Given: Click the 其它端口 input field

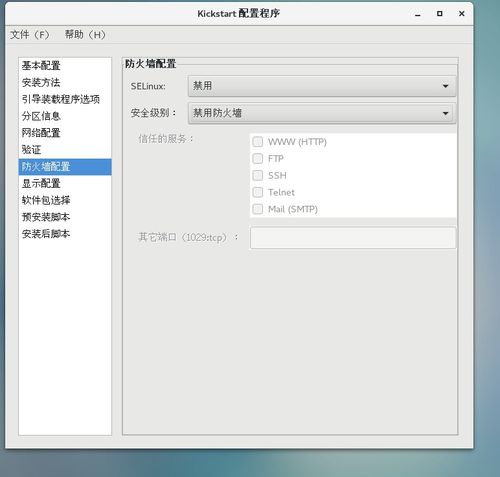Looking at the screenshot, I should [353, 238].
